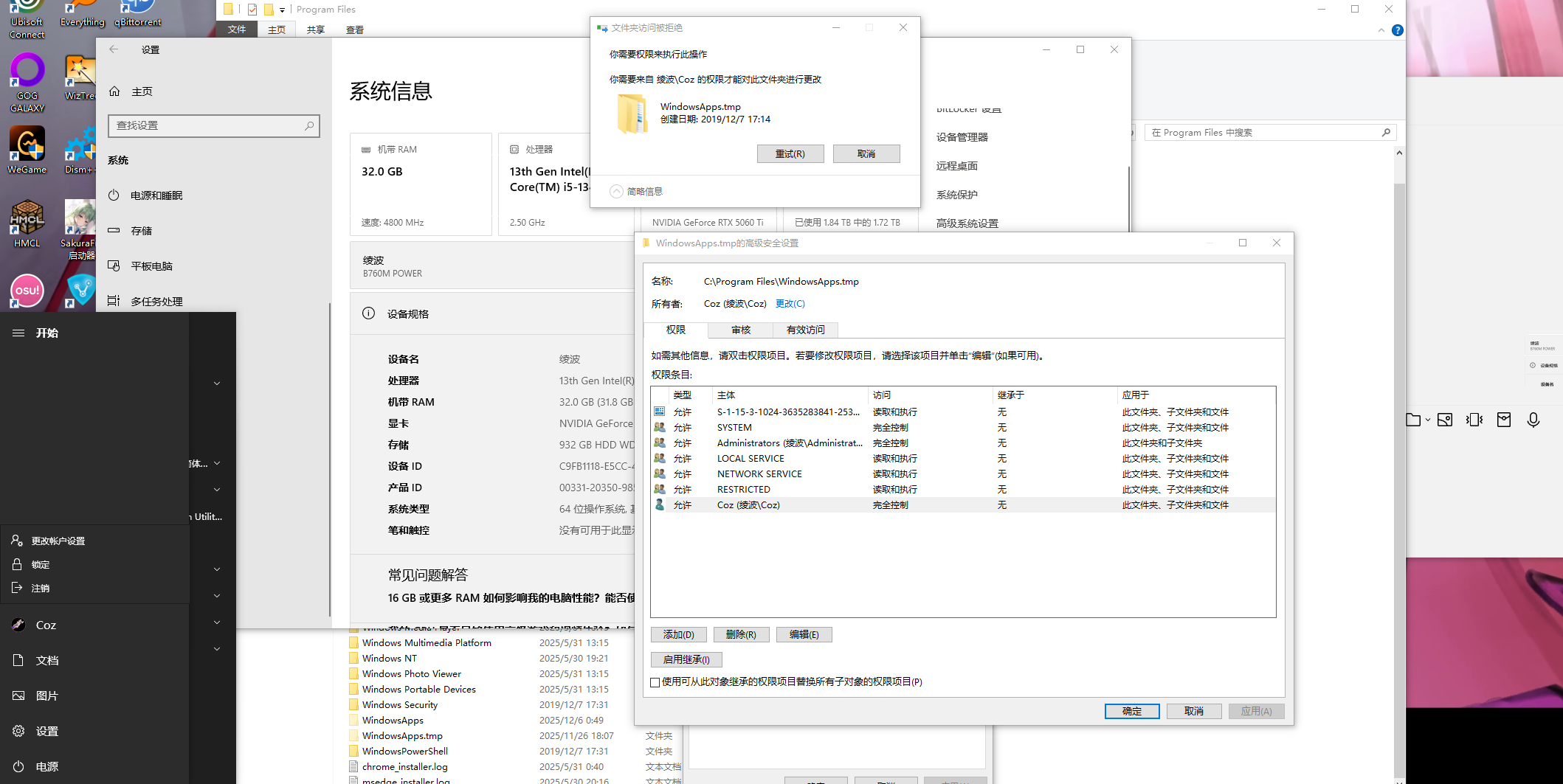Open the 查看 ribbon menu
1563x784 pixels.
(x=354, y=30)
